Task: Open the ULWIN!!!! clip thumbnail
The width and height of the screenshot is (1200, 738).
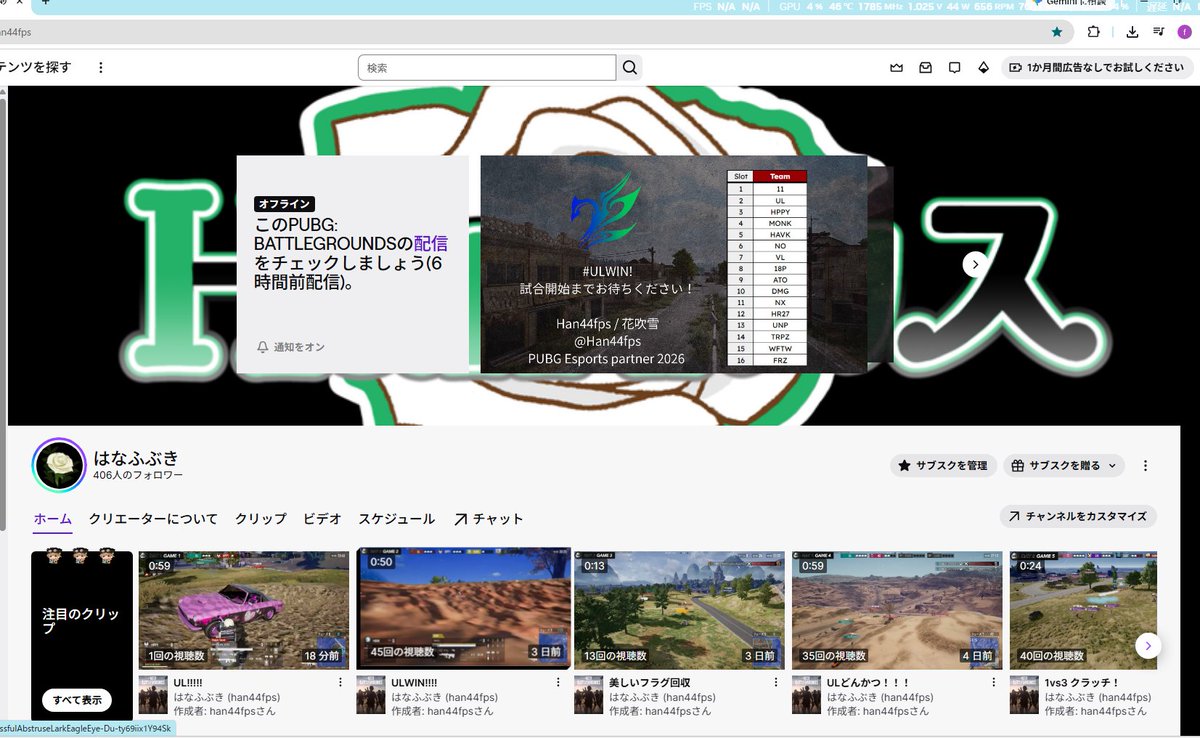Action: pyautogui.click(x=464, y=607)
